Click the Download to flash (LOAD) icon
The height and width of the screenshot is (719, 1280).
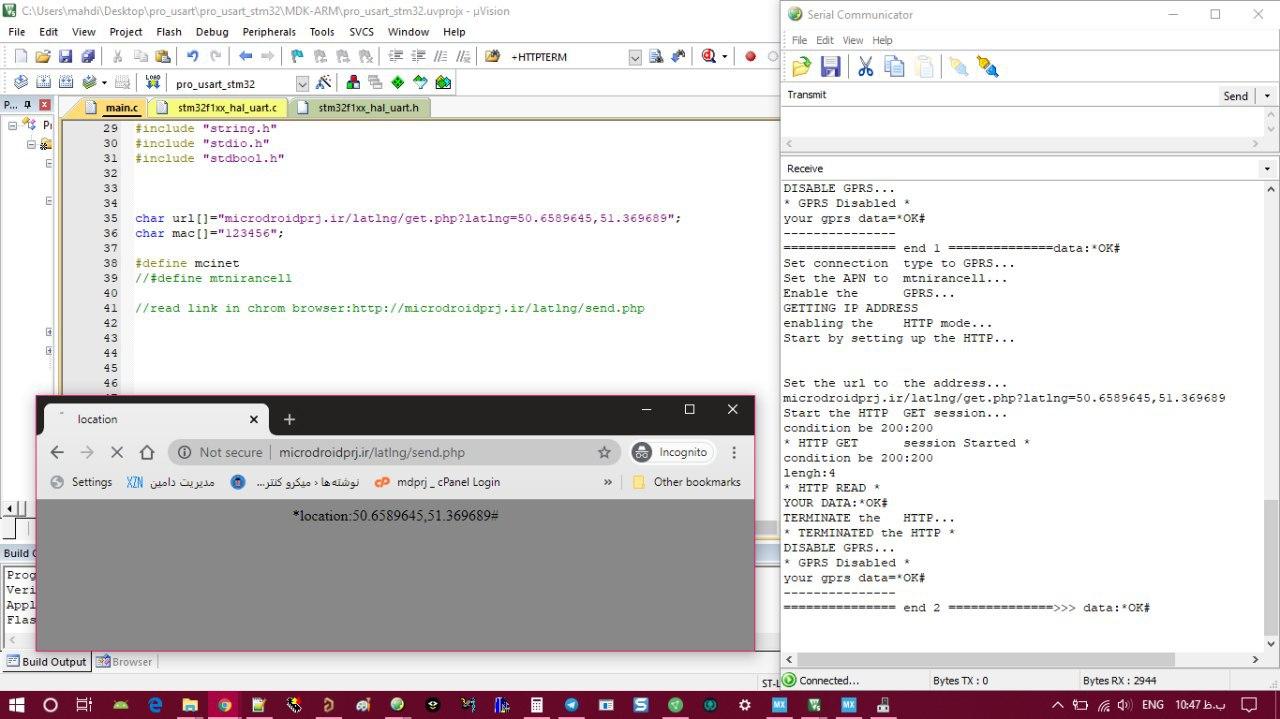(x=153, y=83)
